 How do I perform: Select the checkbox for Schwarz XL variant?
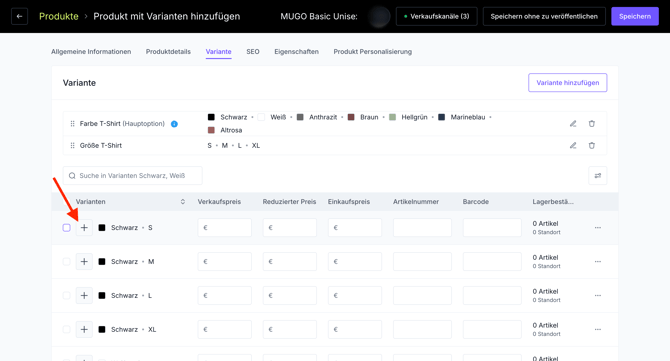pyautogui.click(x=66, y=329)
